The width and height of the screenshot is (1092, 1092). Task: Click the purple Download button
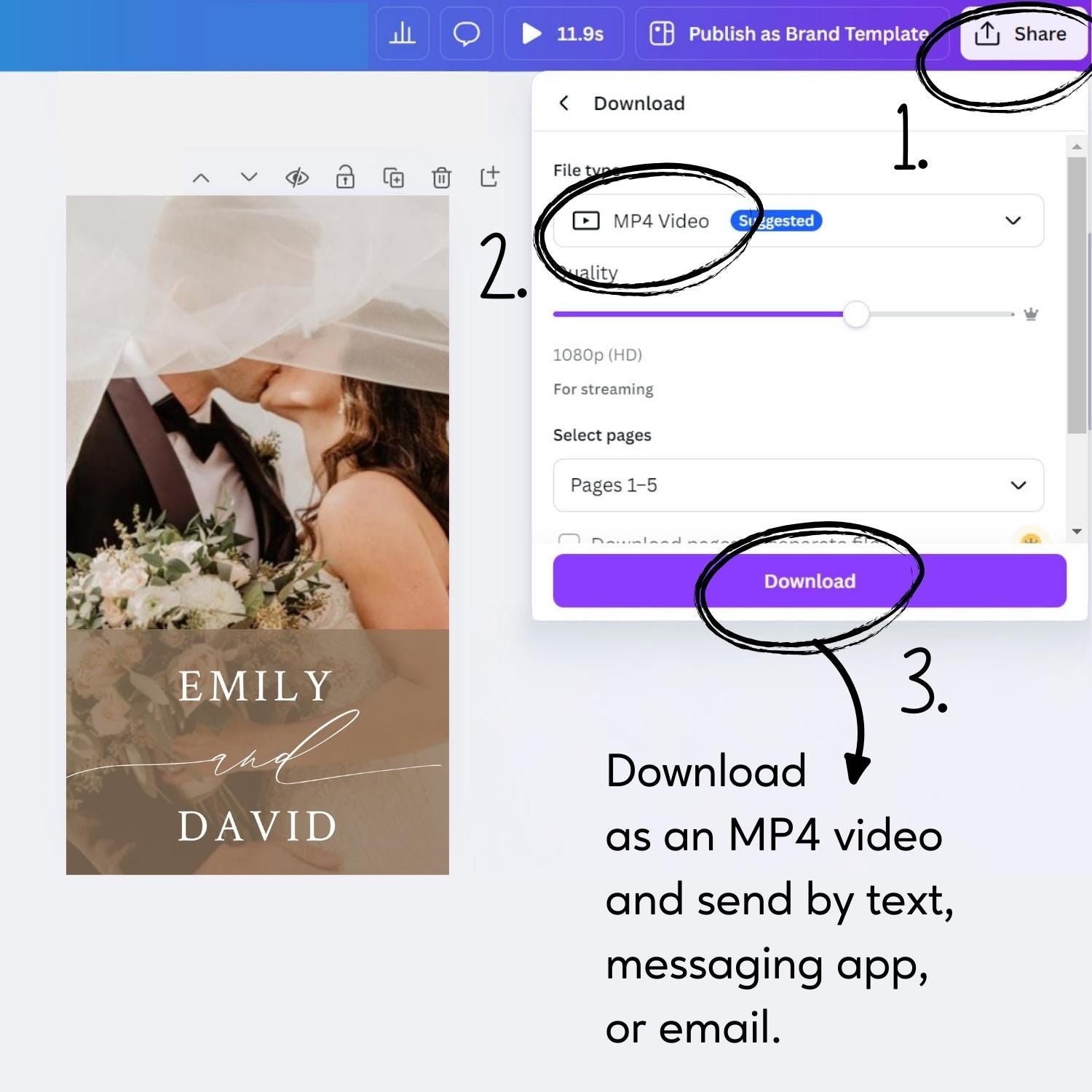[x=809, y=581]
